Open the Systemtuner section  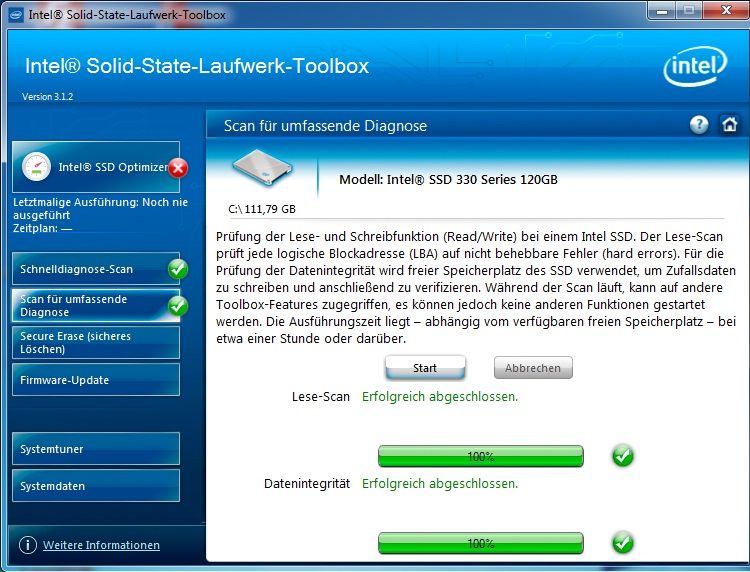[x=96, y=449]
